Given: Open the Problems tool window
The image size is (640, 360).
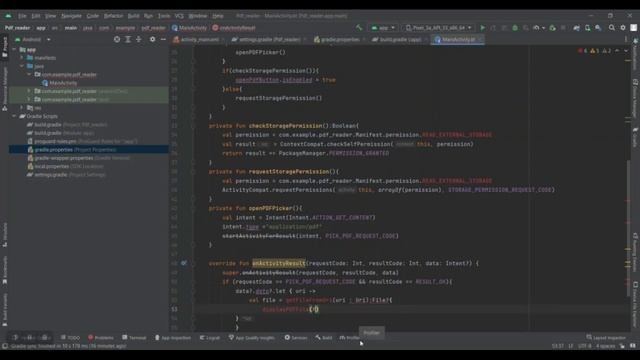Looking at the screenshot, I should tap(101, 338).
